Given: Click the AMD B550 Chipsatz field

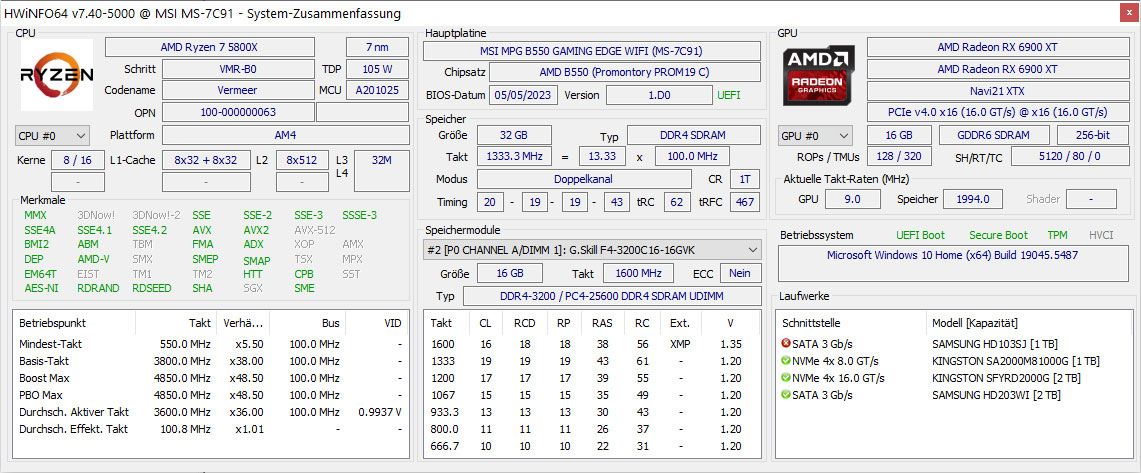Looking at the screenshot, I should point(624,73).
